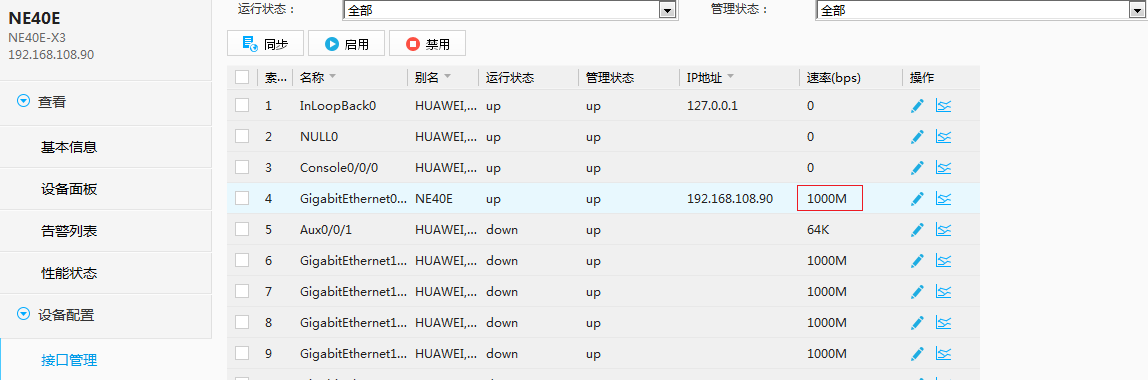Click the 启用 enable button
This screenshot has height=380, width=1148.
(346, 44)
